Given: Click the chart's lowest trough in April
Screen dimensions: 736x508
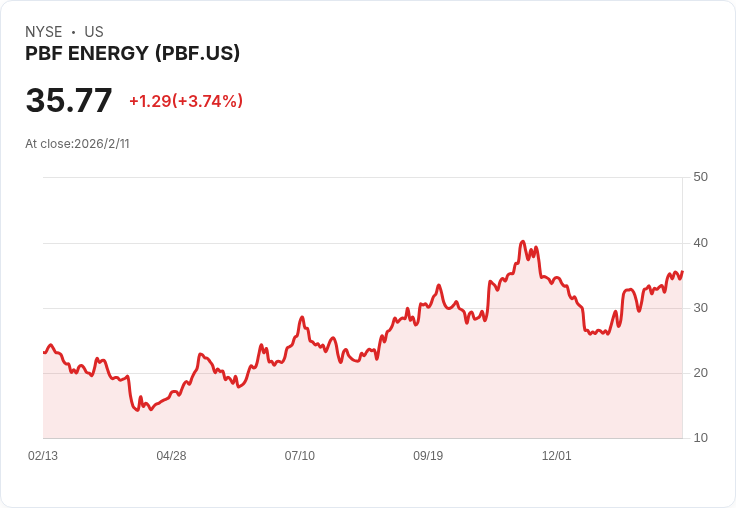Looking at the screenshot, I should (x=137, y=410).
